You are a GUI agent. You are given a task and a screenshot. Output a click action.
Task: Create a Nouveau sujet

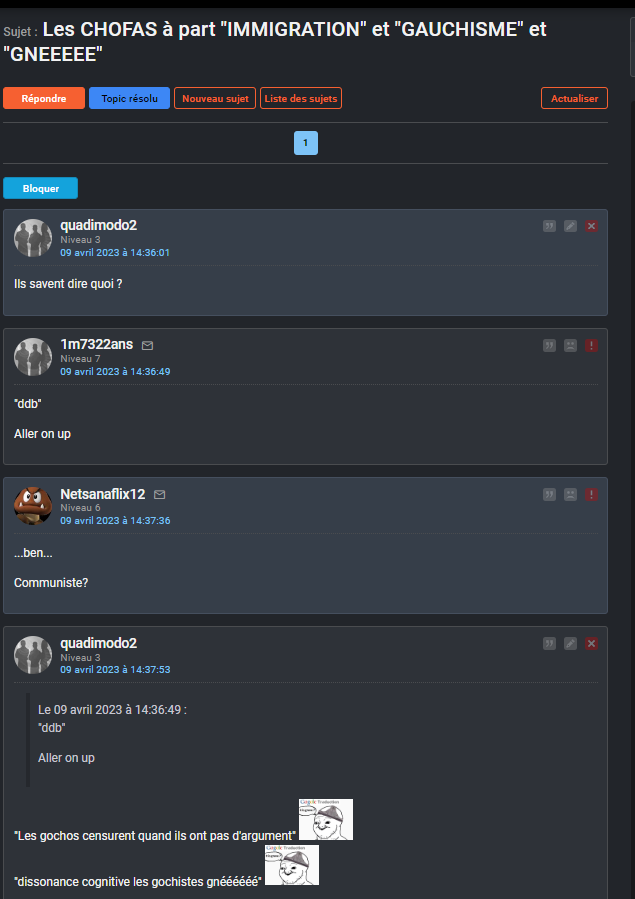tap(215, 98)
